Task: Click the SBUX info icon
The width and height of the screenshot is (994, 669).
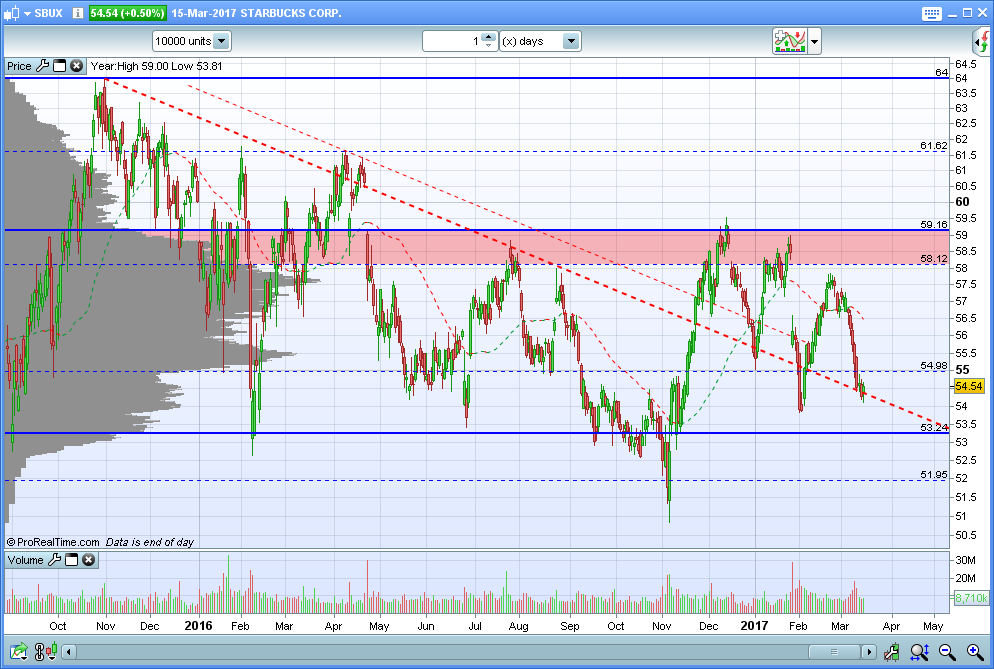Action: pyautogui.click(x=77, y=13)
